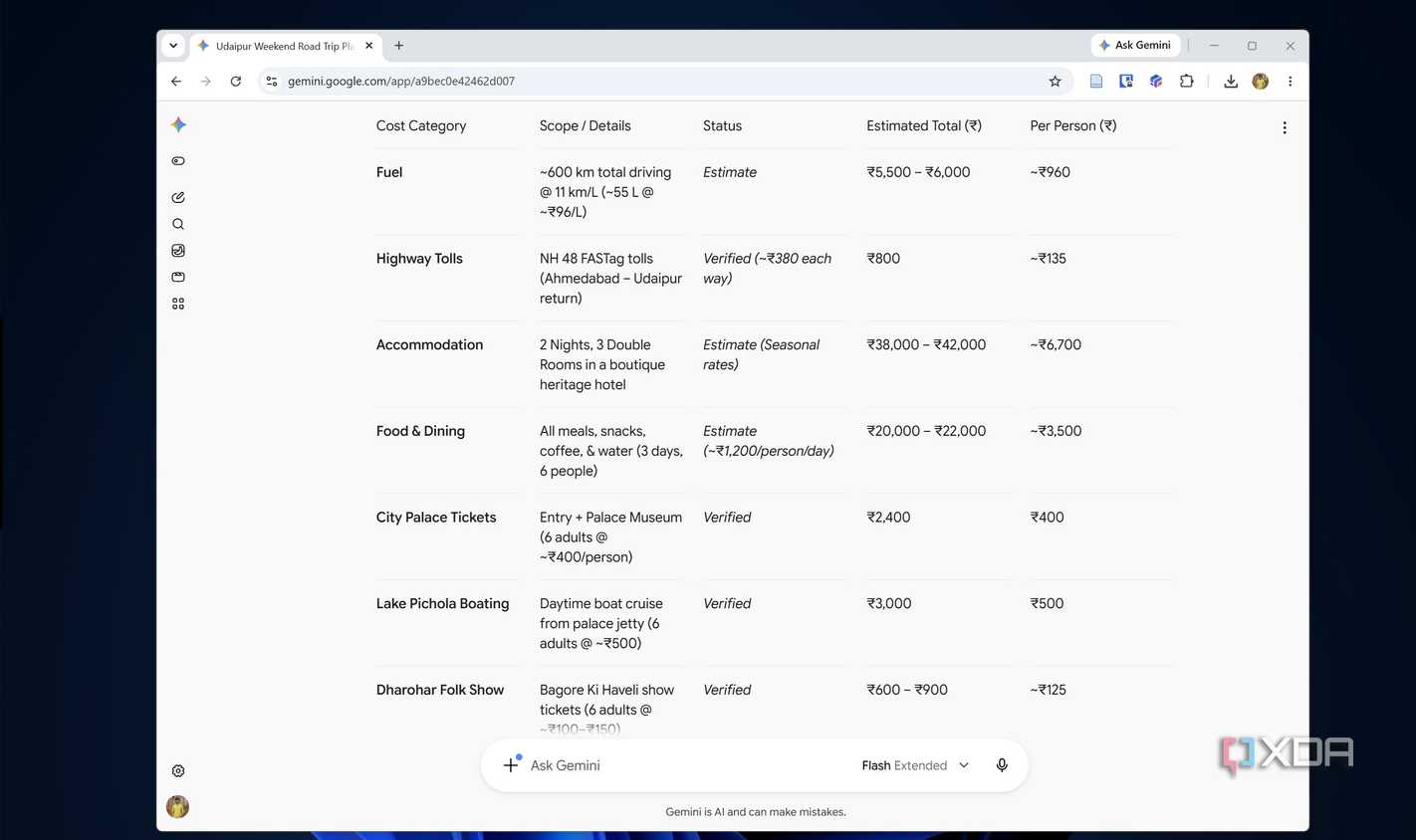
Task: Select the Highway Tolls row label
Action: [x=419, y=259]
